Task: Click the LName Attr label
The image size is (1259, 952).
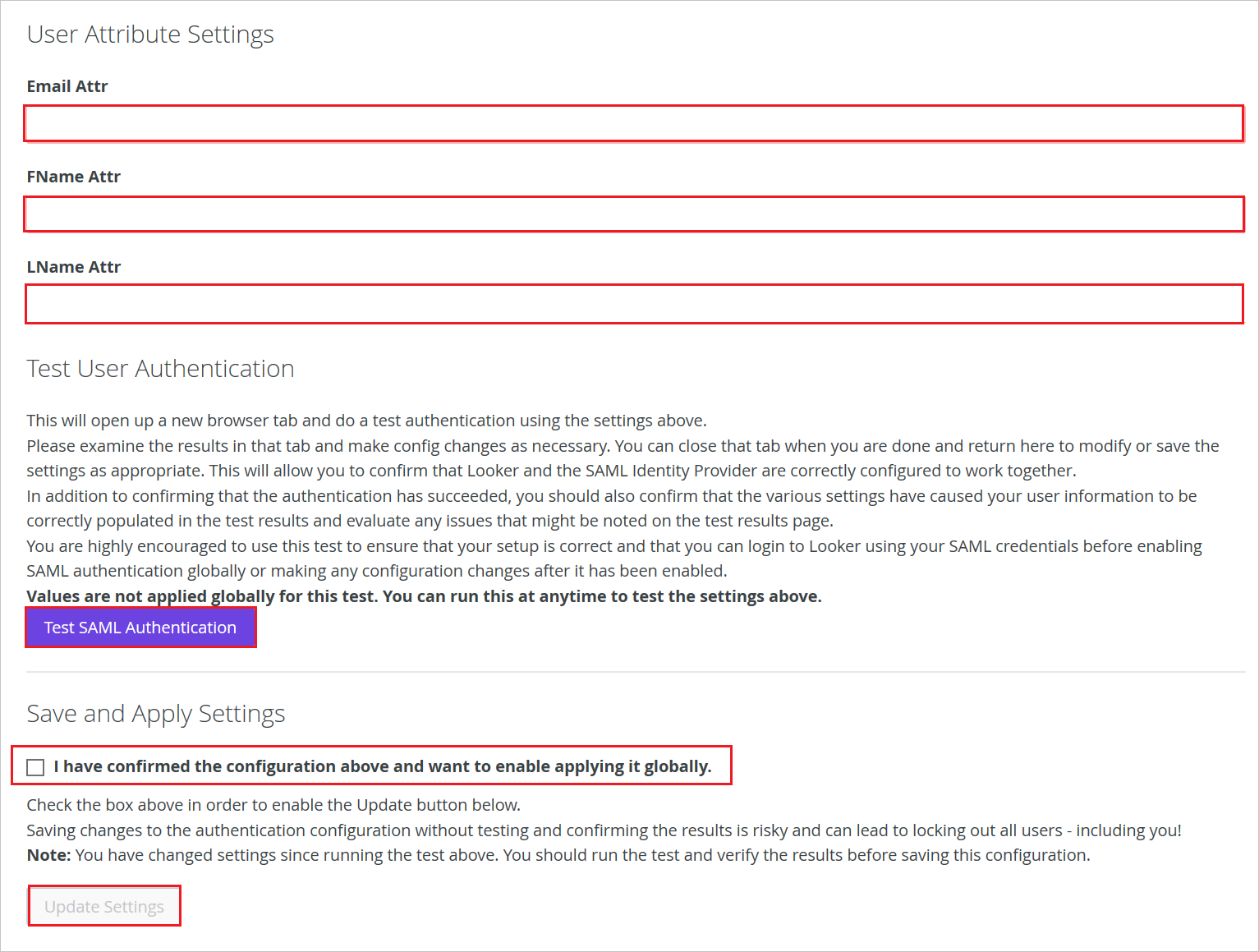Action: (73, 266)
